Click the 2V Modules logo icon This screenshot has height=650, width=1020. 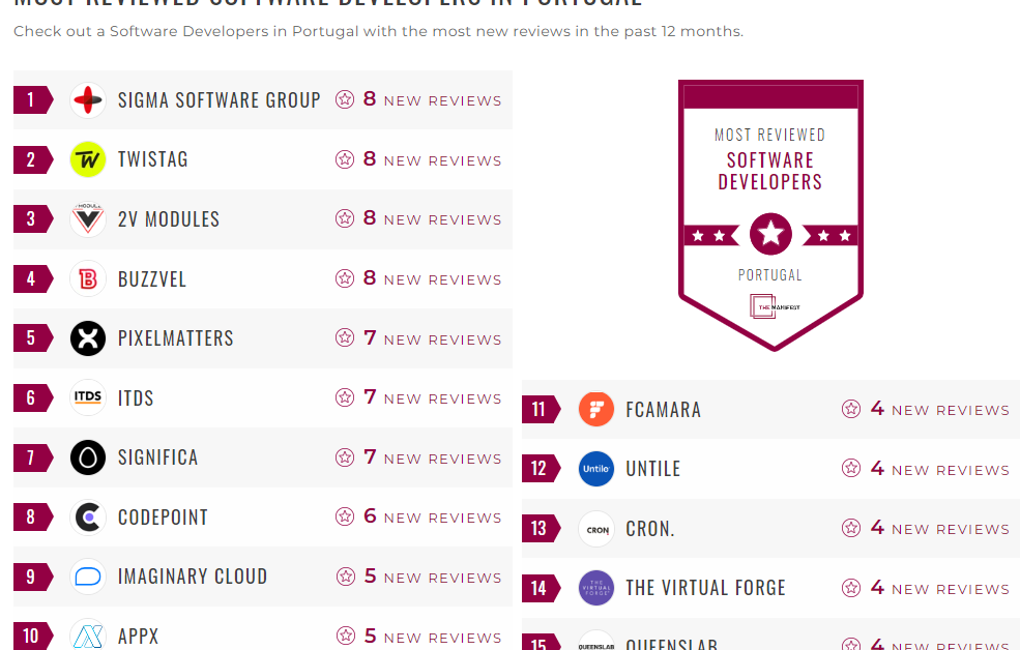click(88, 219)
